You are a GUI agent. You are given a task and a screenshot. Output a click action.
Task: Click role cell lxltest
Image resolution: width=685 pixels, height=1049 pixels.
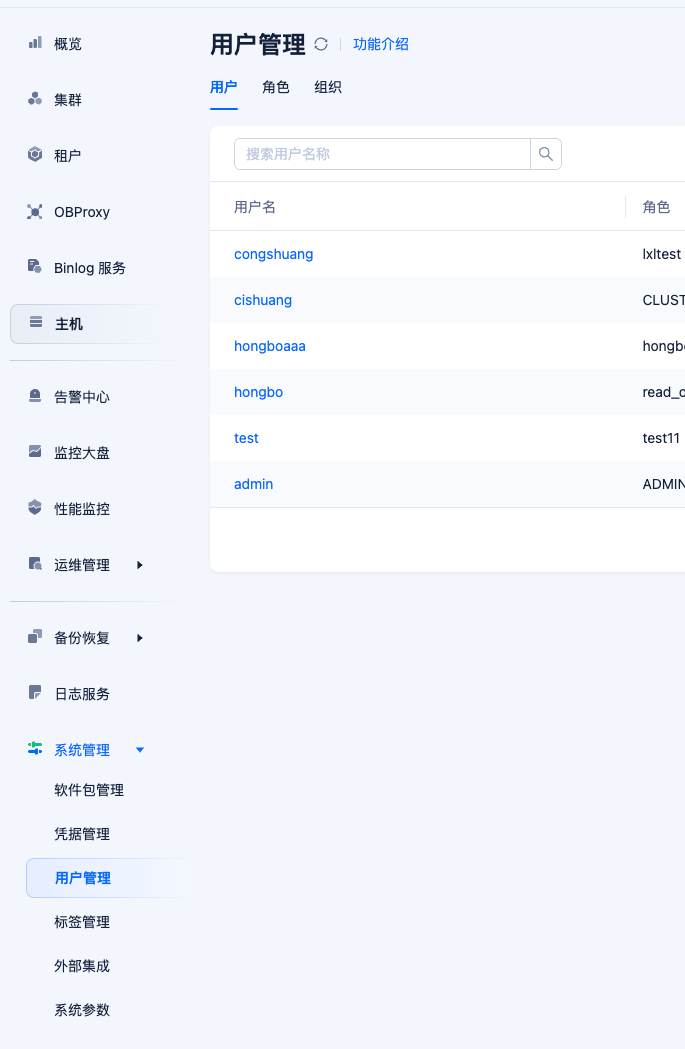(x=662, y=254)
